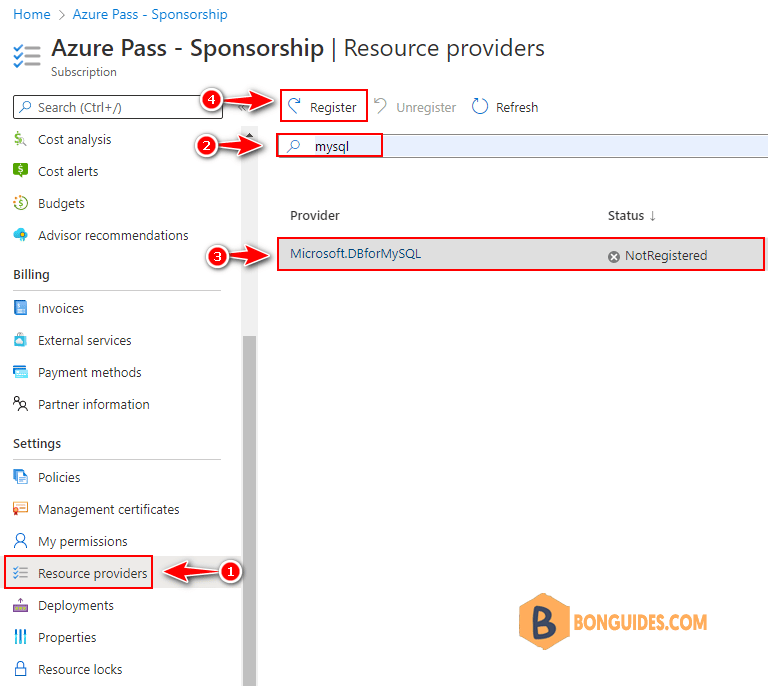Open the Properties sidebar item
Screen dimensions: 768x687
[67, 637]
